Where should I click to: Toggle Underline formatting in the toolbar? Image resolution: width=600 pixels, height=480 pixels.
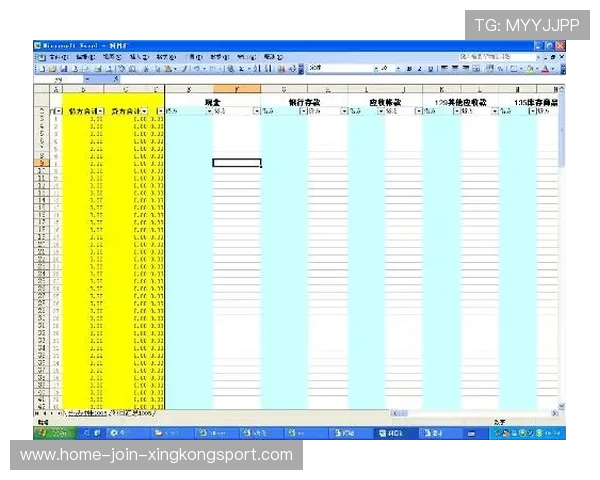tap(431, 68)
